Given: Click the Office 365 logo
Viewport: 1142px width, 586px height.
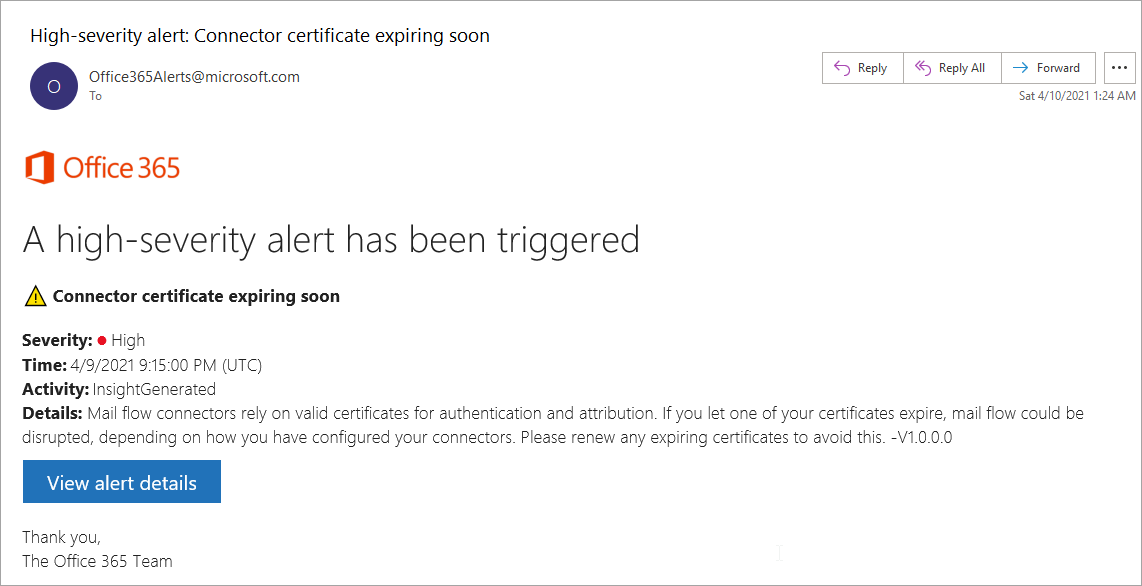Looking at the screenshot, I should 102,167.
